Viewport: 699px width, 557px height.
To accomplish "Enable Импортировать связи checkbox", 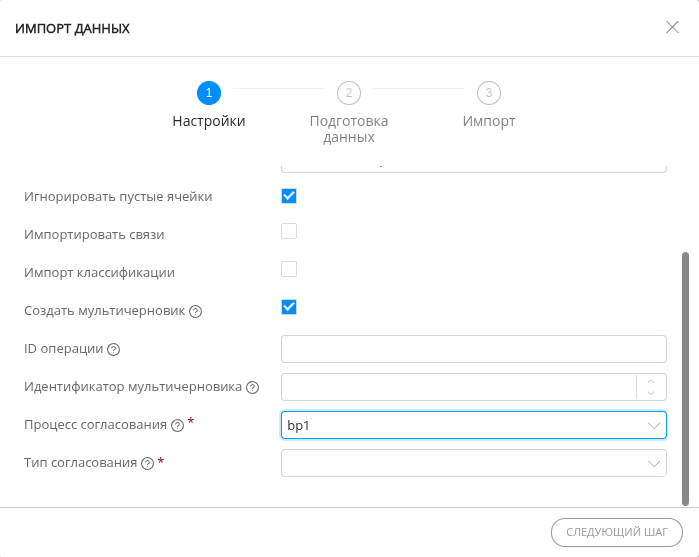I will [x=289, y=232].
